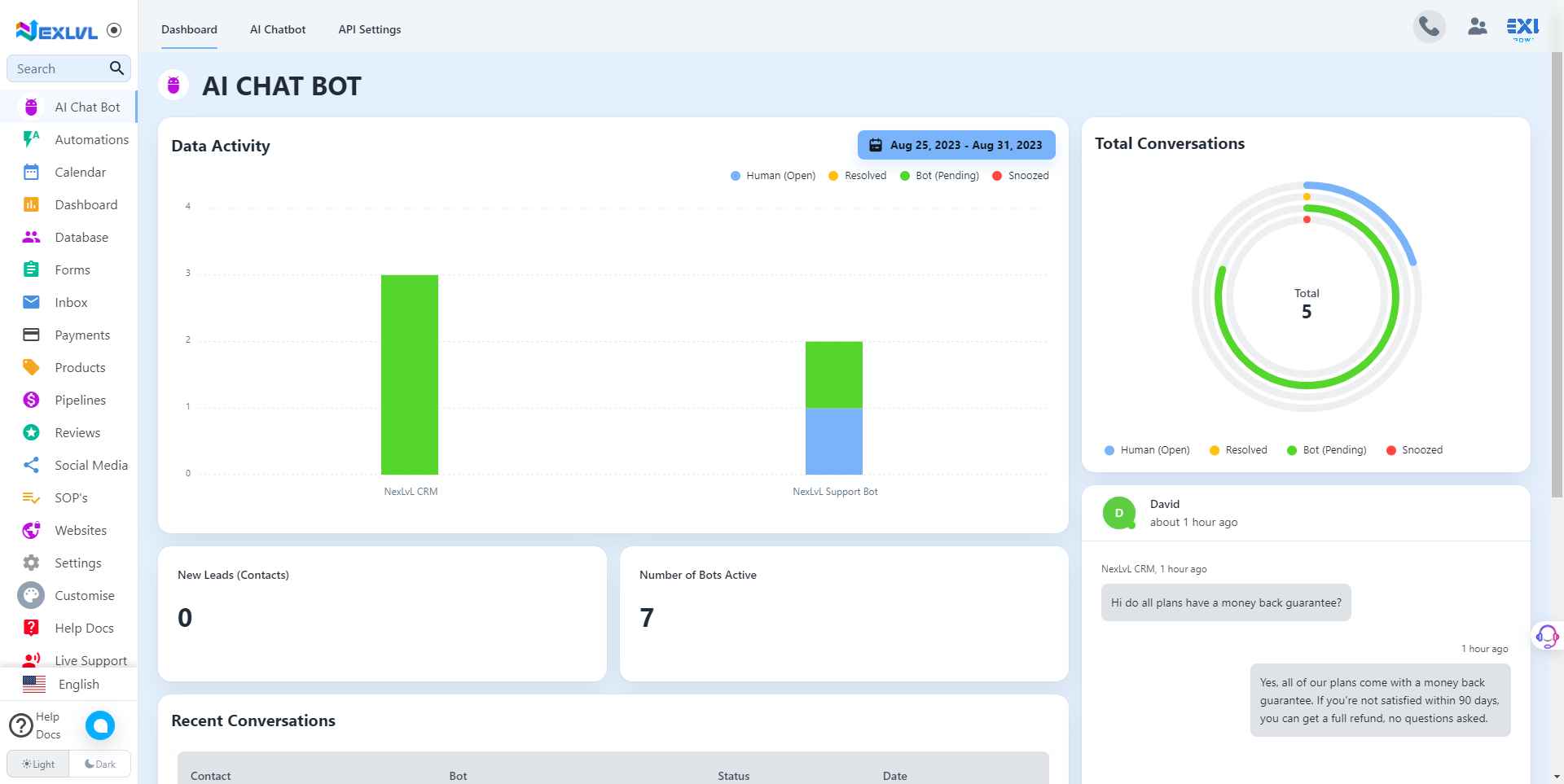The height and width of the screenshot is (784, 1564).
Task: Click the red Help Docs icon
Action: 31,628
